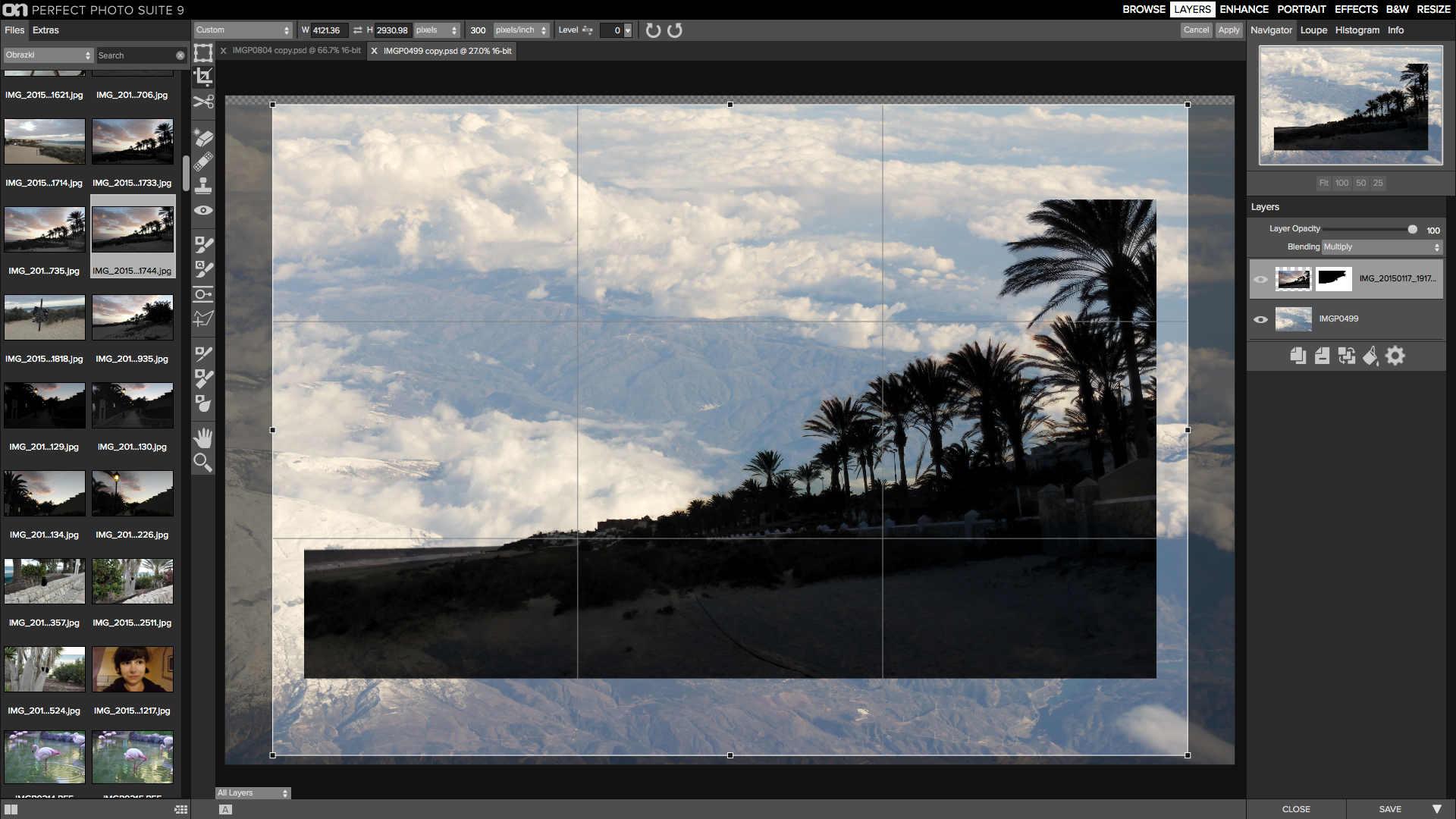1456x819 pixels.
Task: Expand the Custom crop preset dropdown
Action: (243, 30)
